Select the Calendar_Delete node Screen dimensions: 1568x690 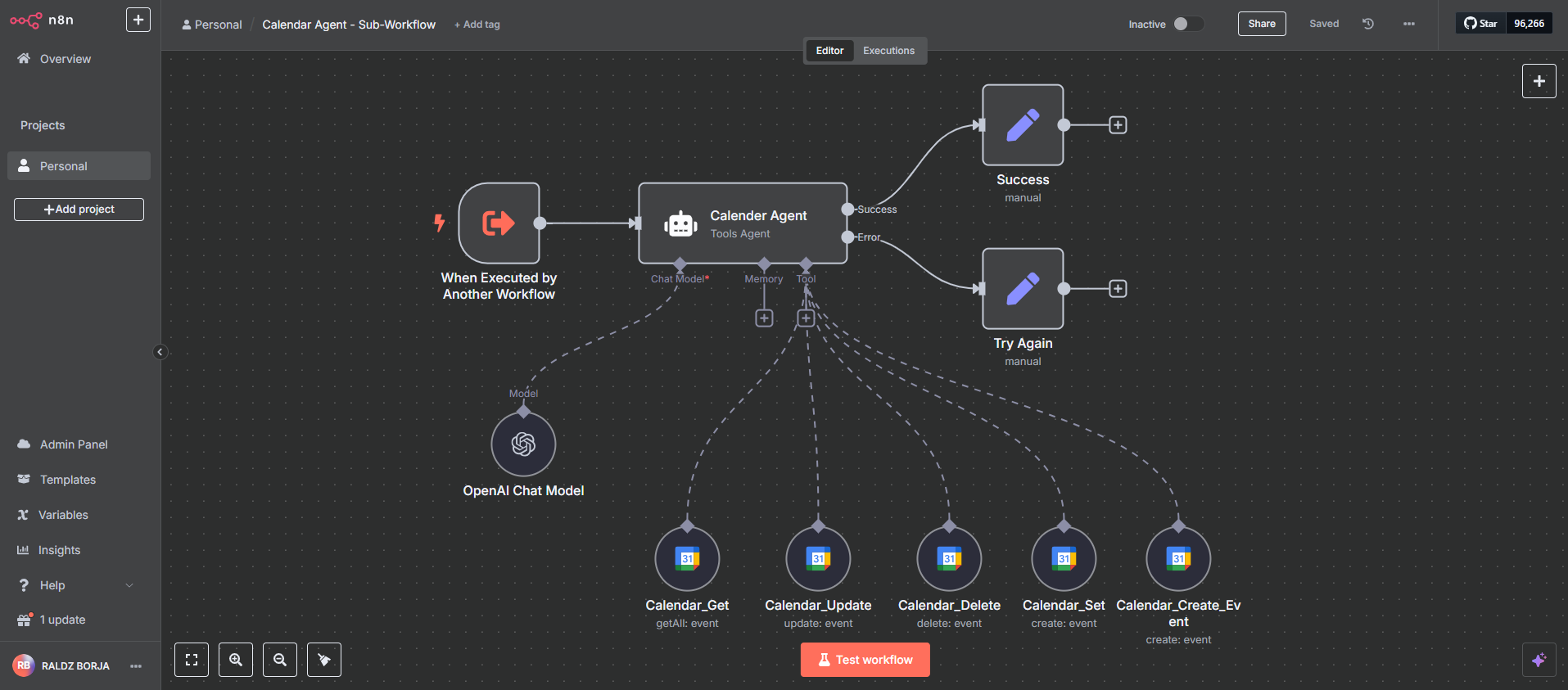coord(949,559)
